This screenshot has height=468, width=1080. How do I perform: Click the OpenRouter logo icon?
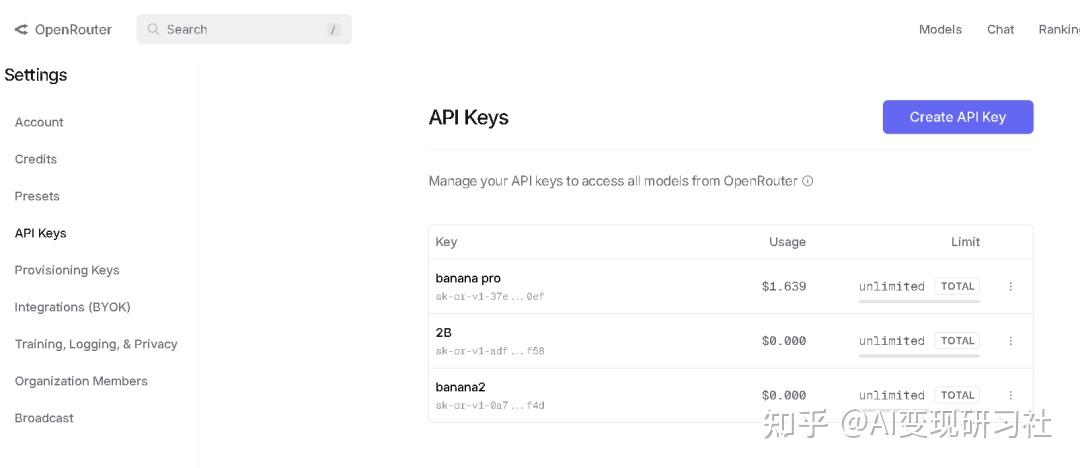coord(21,30)
